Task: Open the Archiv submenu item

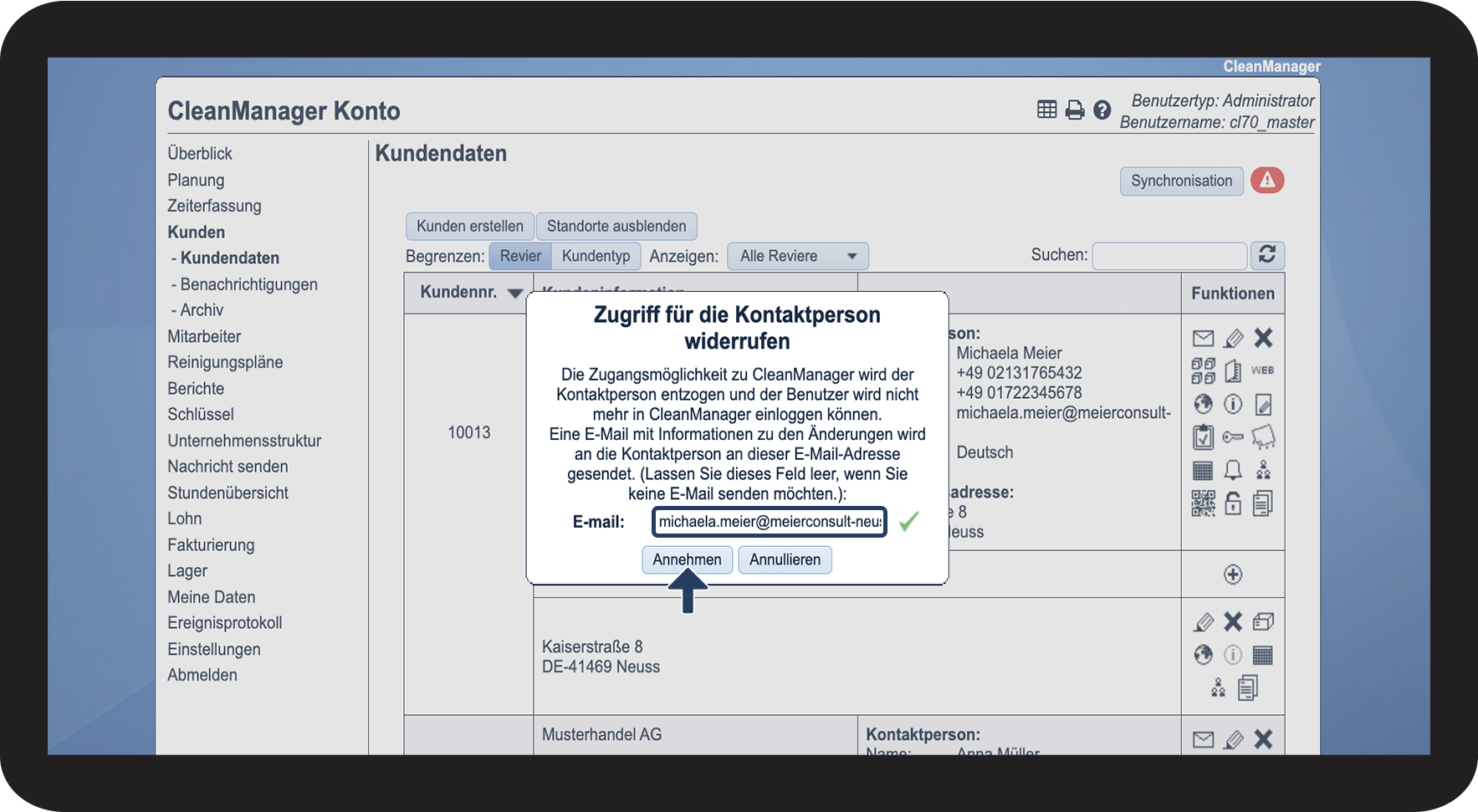Action: 202,310
